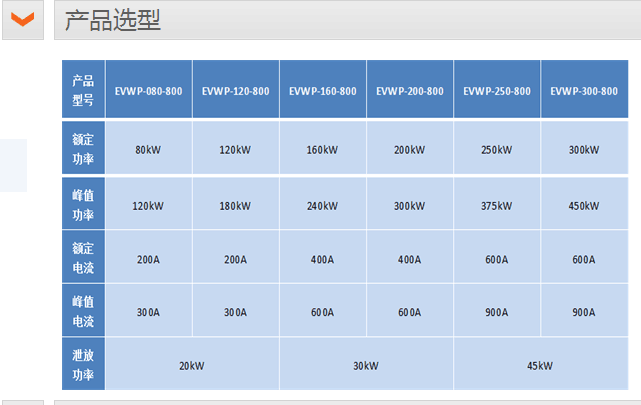Click the 峰值电流 row label
The width and height of the screenshot is (641, 405).
[x=83, y=312]
